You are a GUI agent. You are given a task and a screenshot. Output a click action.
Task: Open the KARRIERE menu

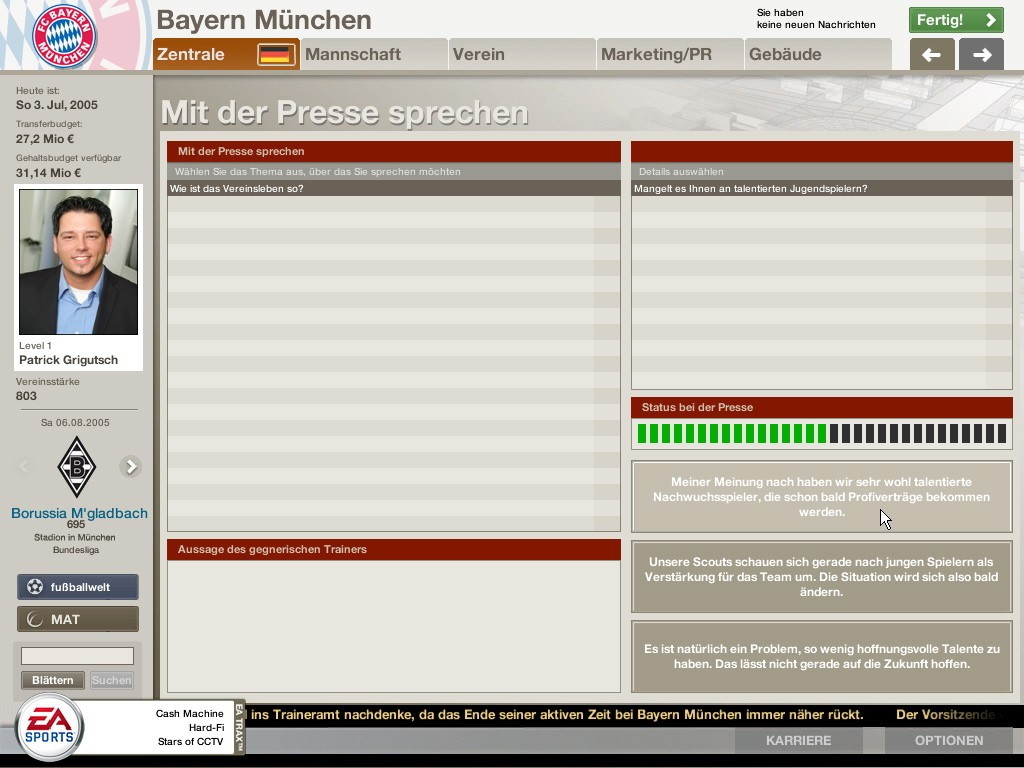(x=799, y=741)
